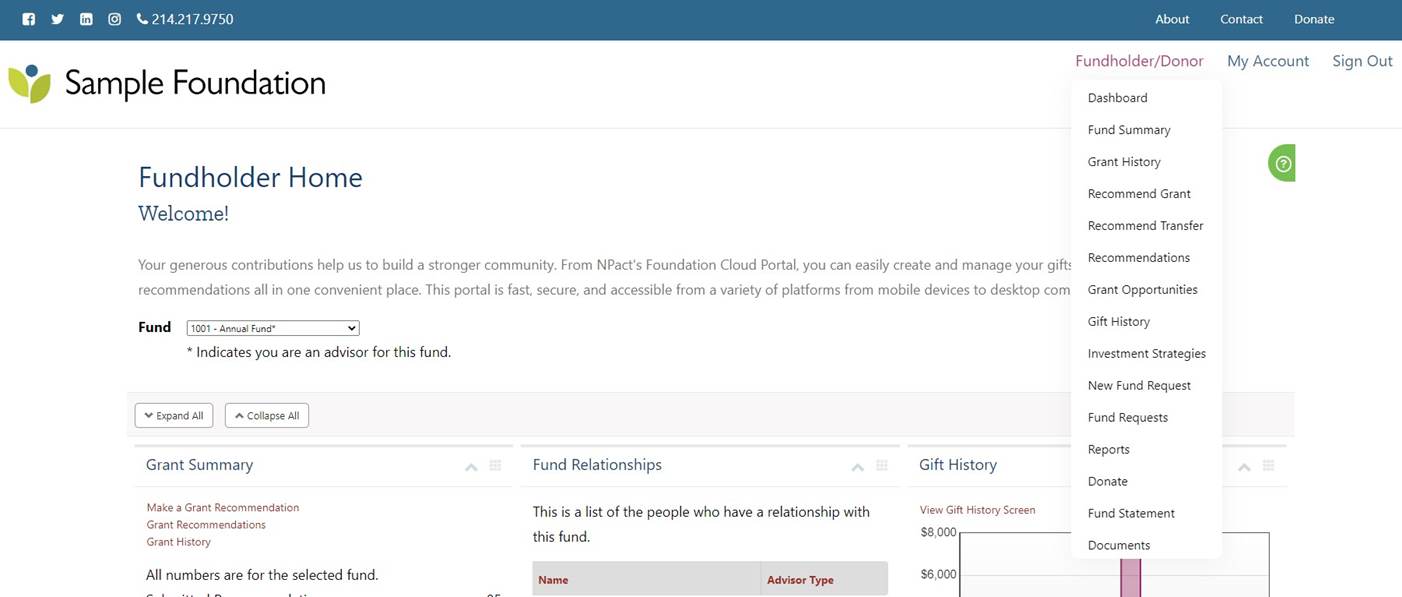
Task: Click Make a Grant Recommendation link
Action: (x=222, y=508)
